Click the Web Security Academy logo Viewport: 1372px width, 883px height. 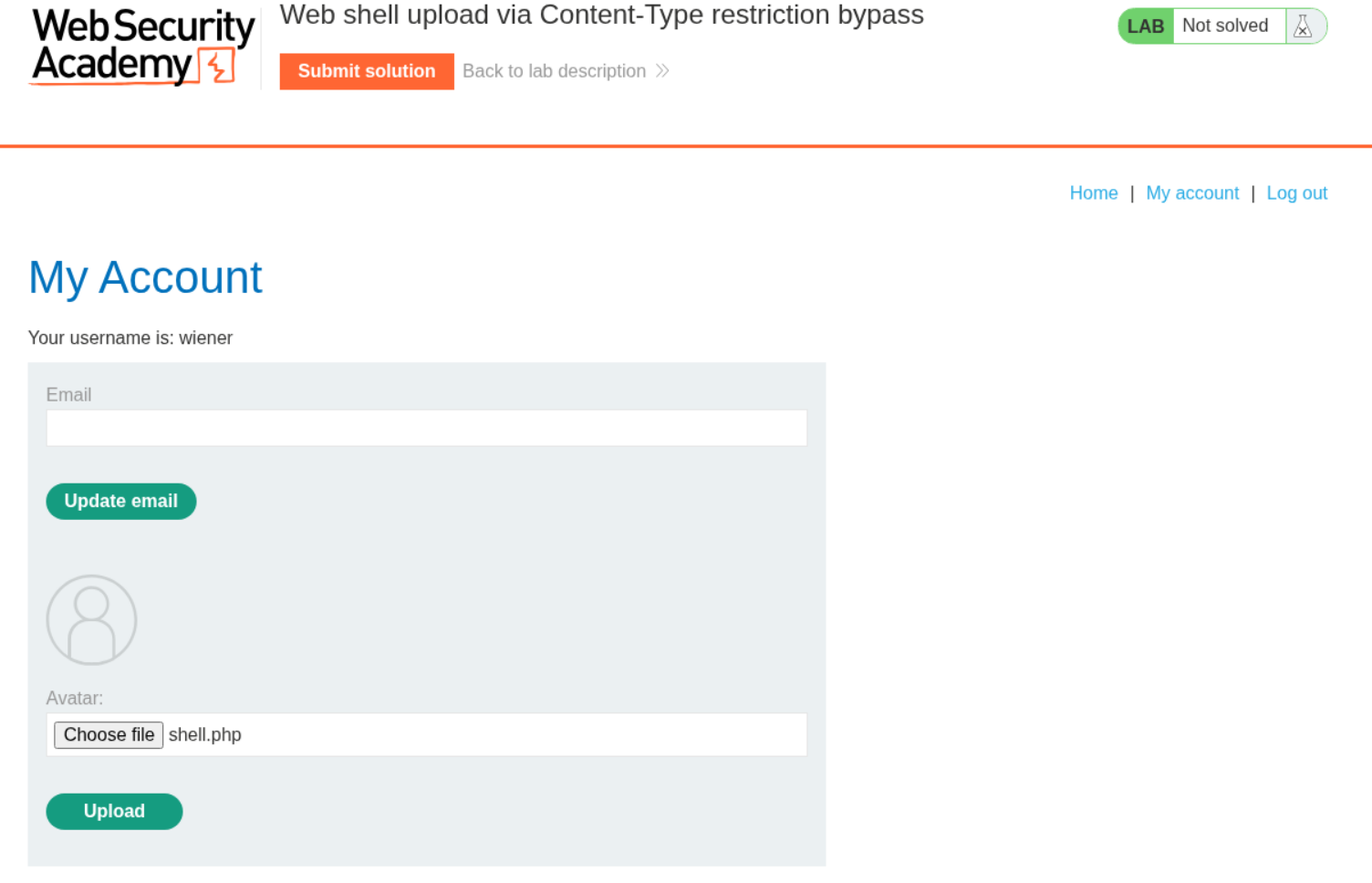point(142,47)
